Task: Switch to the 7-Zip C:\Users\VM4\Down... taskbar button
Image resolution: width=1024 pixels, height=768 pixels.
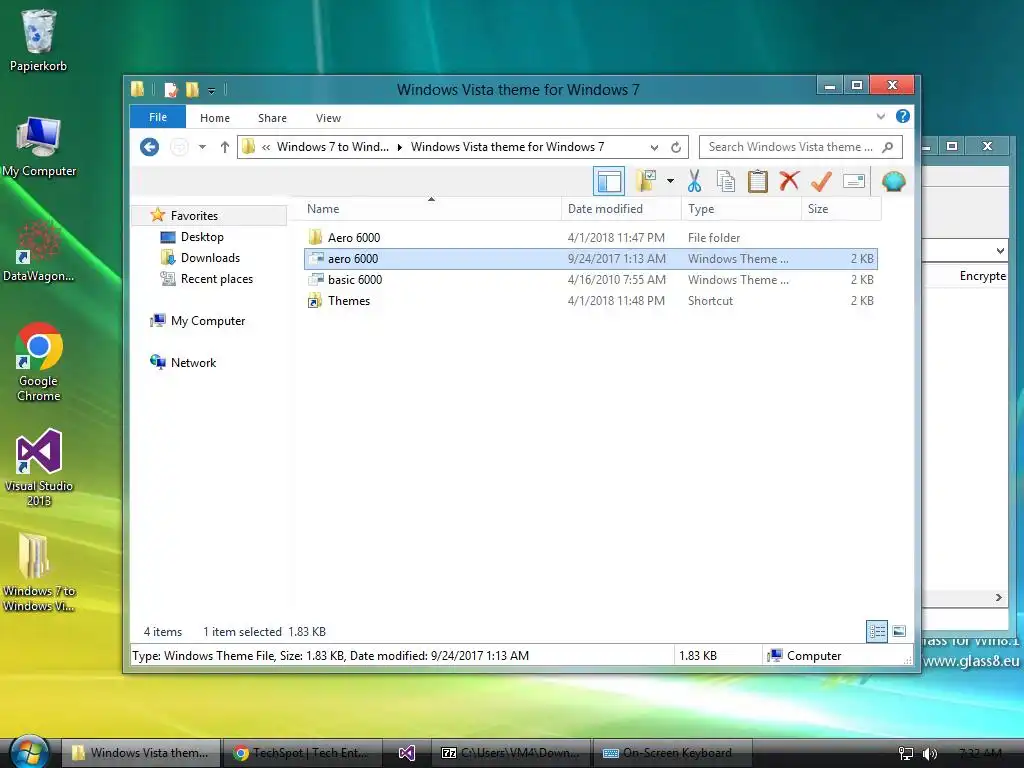Action: tap(511, 753)
